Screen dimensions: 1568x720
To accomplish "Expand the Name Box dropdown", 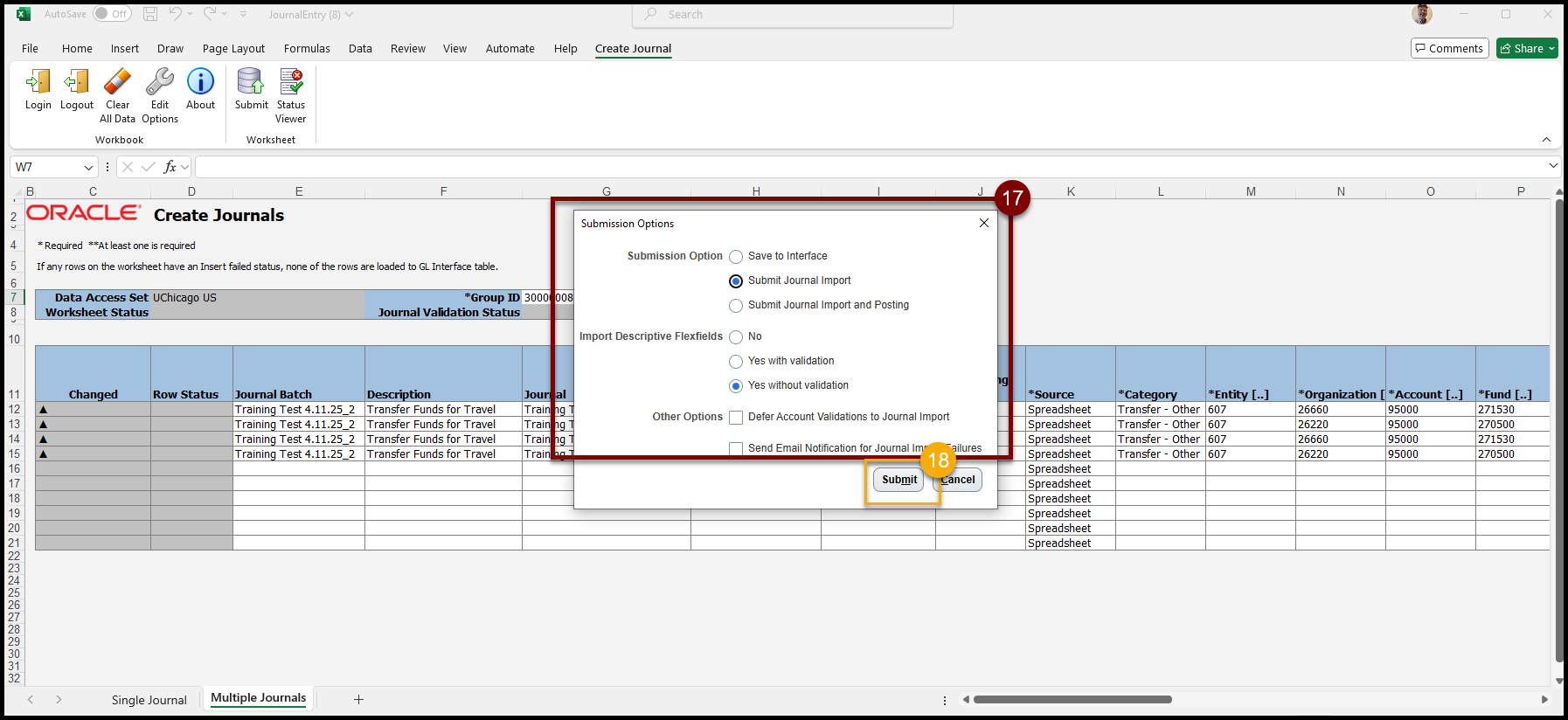I will click(x=88, y=167).
